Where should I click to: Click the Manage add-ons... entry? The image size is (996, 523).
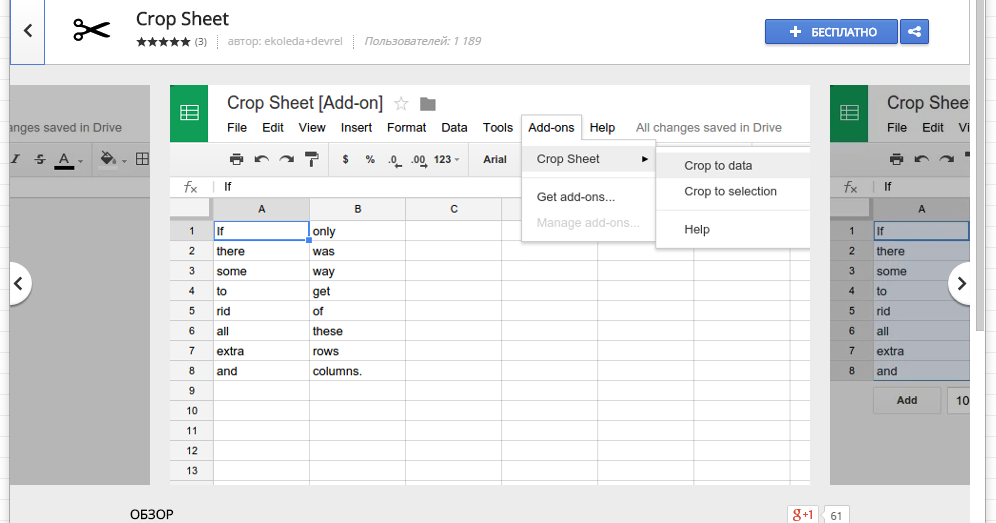pyautogui.click(x=588, y=222)
